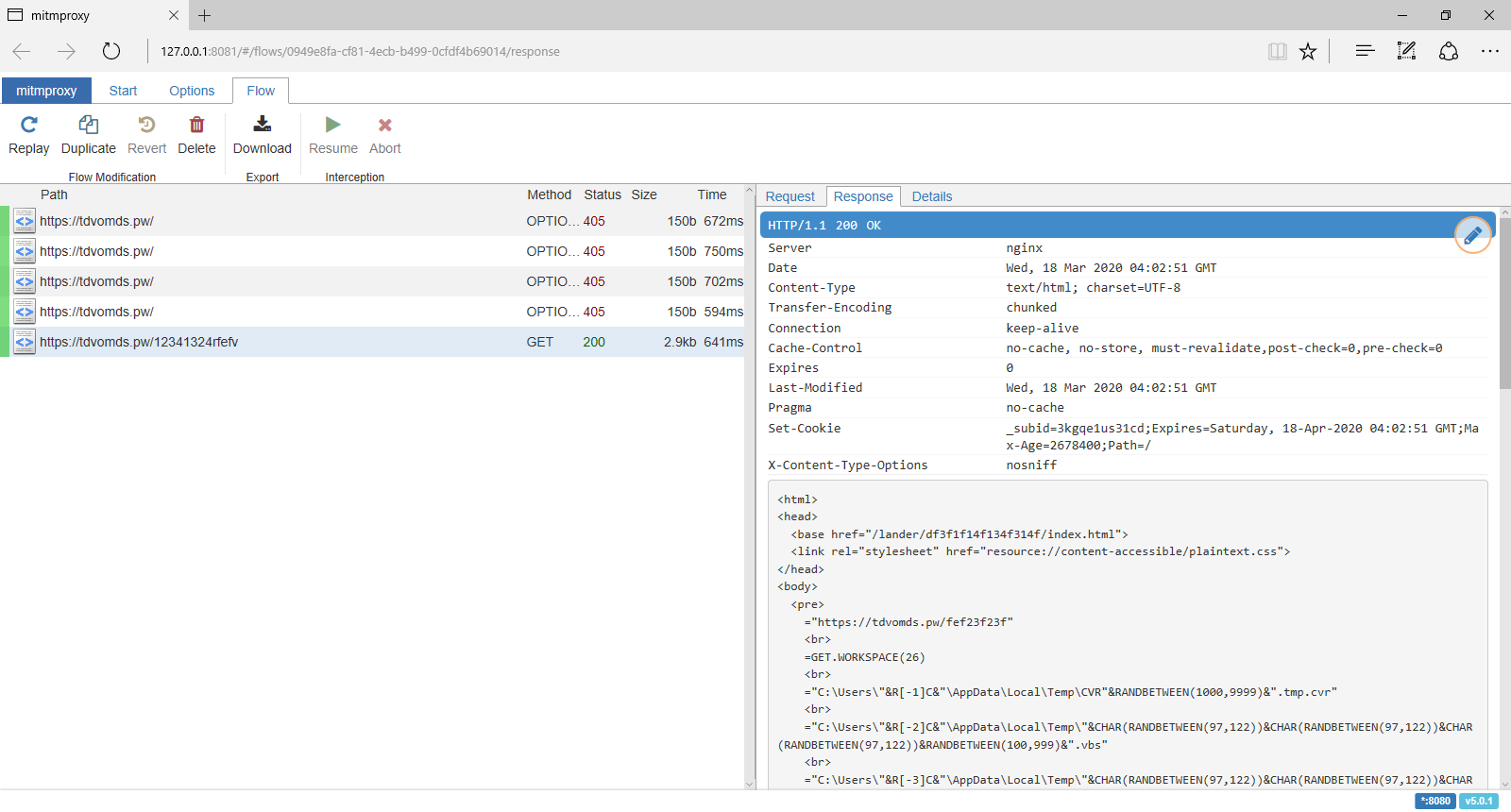The height and width of the screenshot is (812, 1511).
Task: Sort flows by Status column header
Action: pos(603,195)
